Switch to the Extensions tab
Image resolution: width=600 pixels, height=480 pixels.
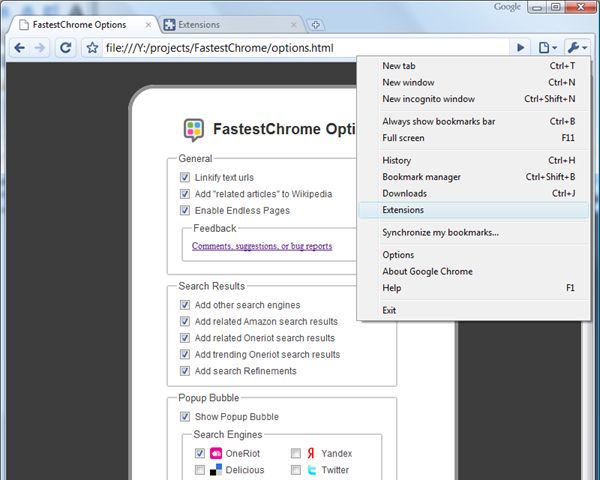[232, 25]
